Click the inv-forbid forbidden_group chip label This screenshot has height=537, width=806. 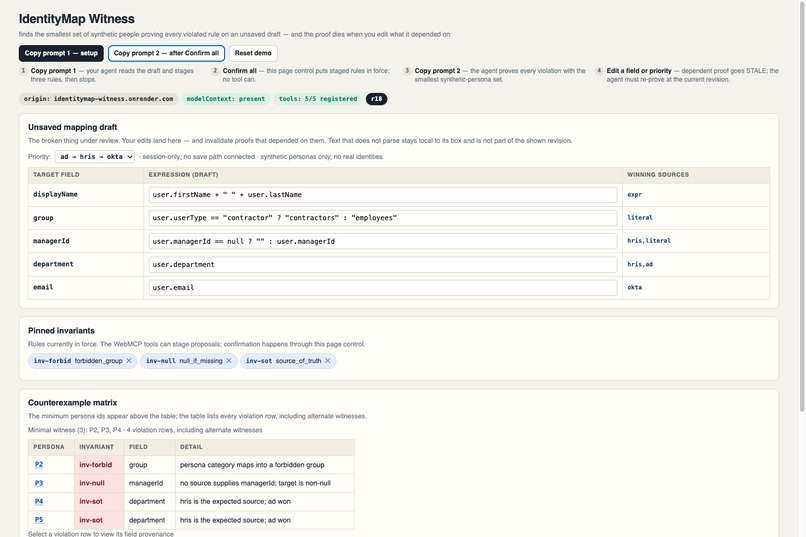[x=78, y=361]
